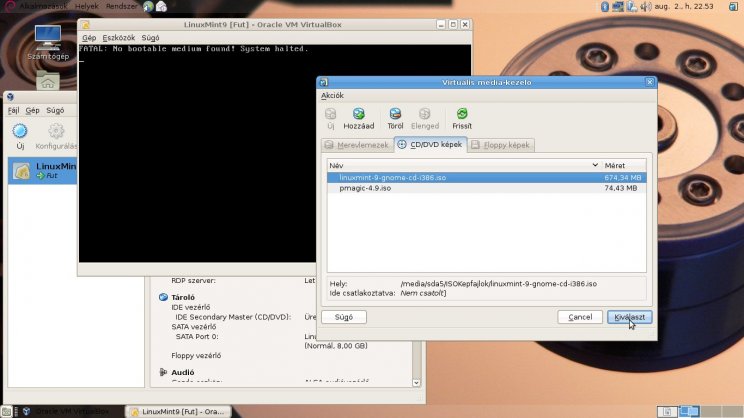Click the volume tray icon
The image size is (744, 418).
click(645, 7)
